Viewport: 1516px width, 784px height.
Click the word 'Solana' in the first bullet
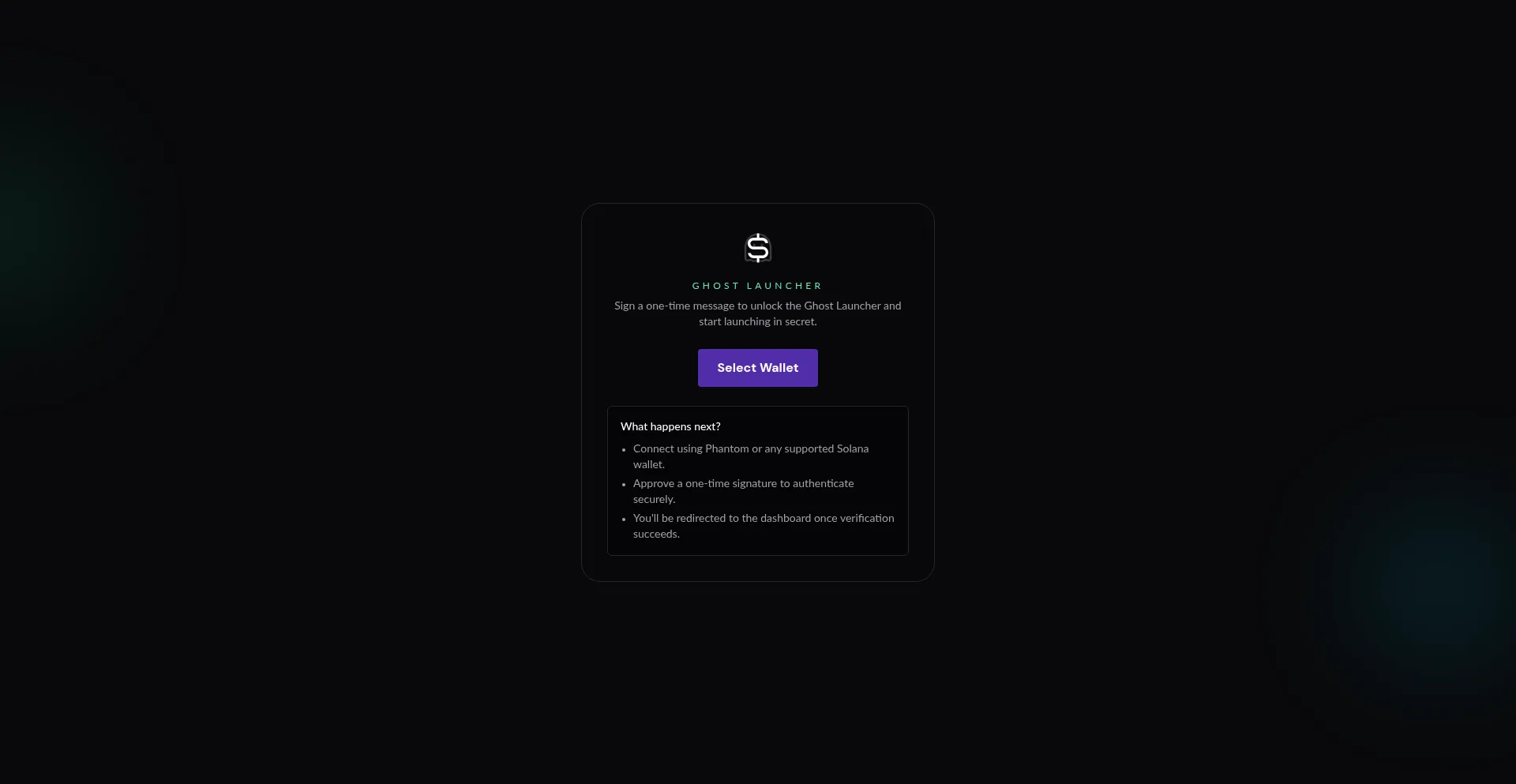(x=853, y=448)
